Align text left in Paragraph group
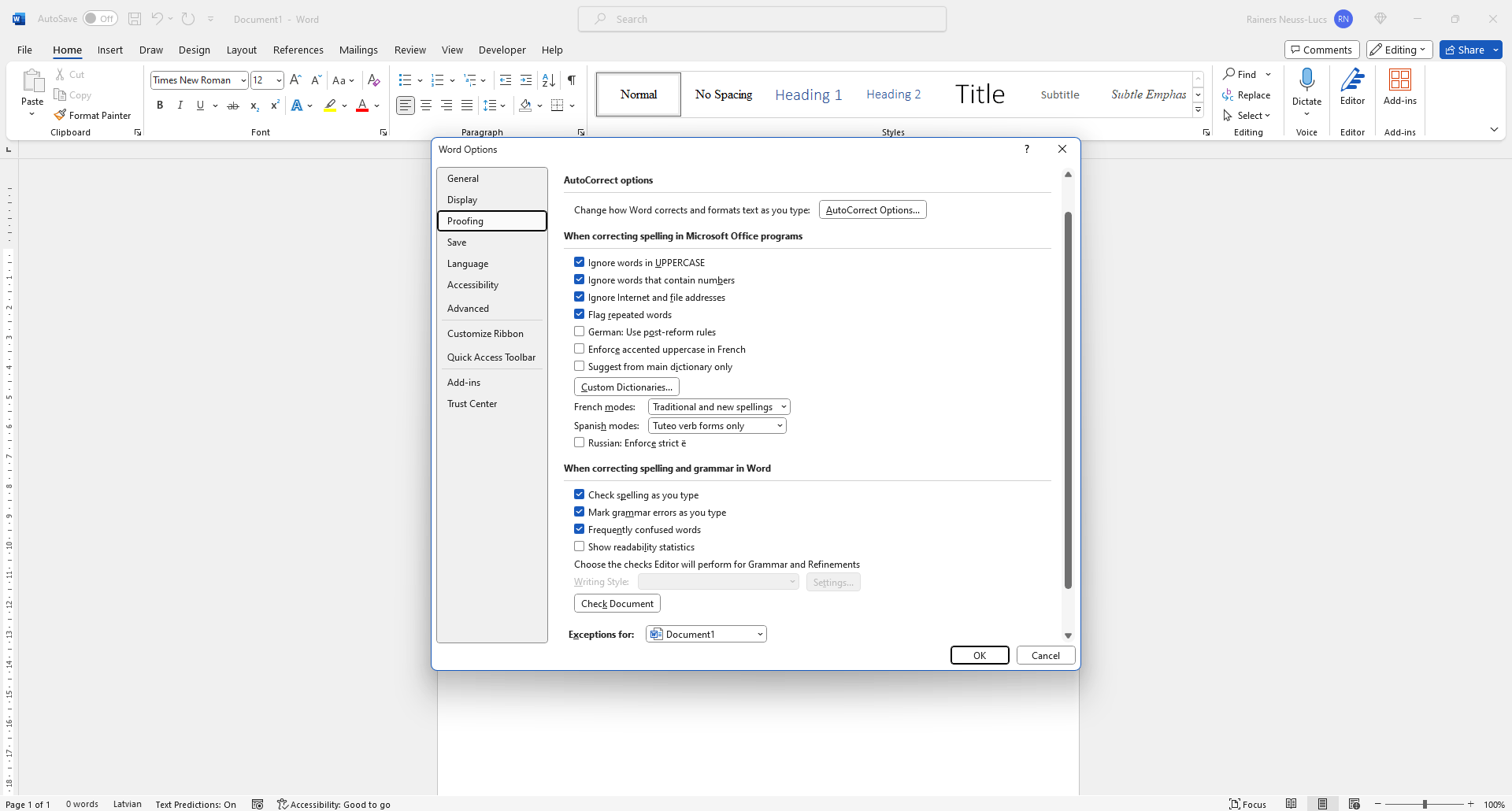The width and height of the screenshot is (1512, 811). 406,106
